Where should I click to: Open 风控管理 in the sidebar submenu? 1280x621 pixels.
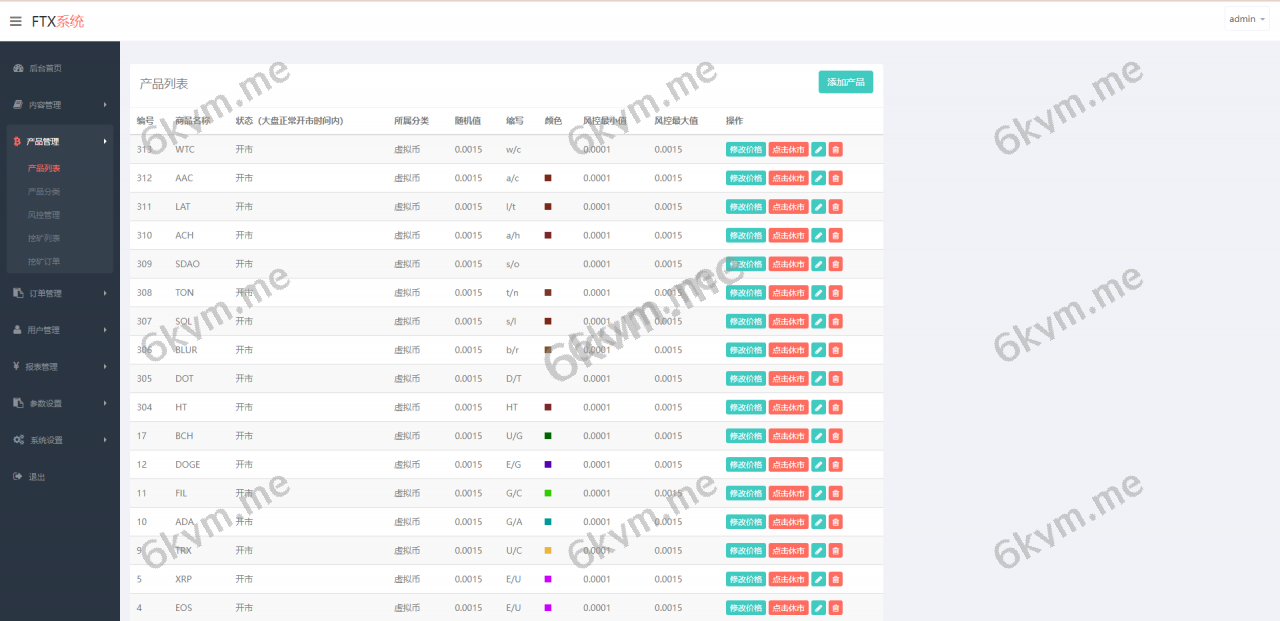click(44, 215)
